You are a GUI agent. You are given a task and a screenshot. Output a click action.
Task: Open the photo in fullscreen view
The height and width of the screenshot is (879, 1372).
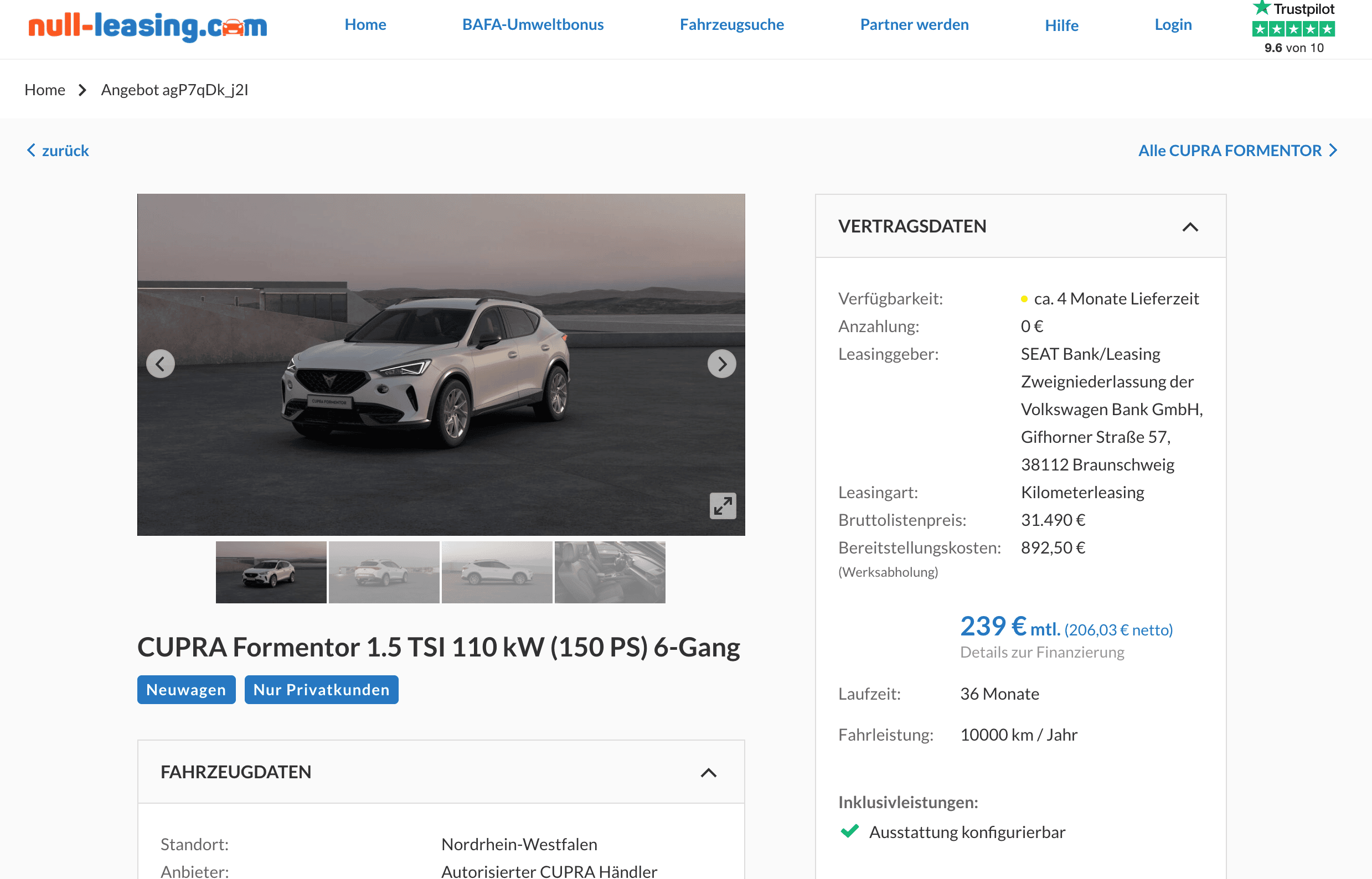(x=723, y=506)
